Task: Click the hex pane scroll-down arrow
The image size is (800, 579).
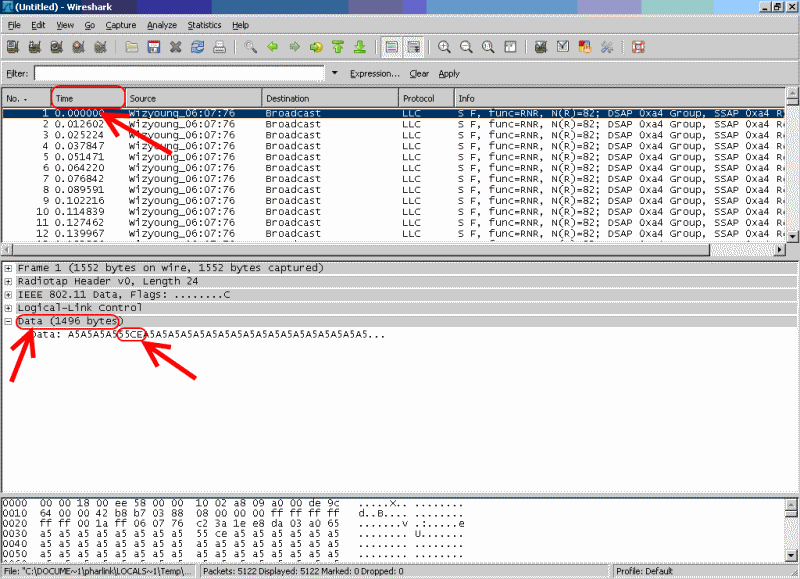Action: point(791,556)
